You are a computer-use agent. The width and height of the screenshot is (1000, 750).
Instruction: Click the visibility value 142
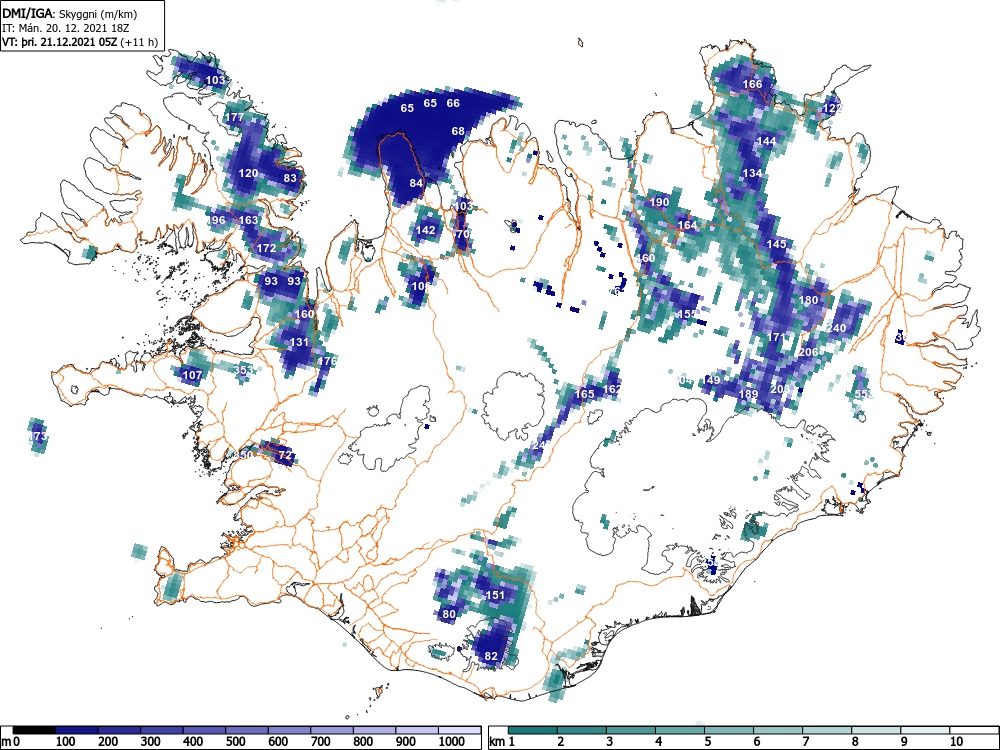(x=425, y=230)
